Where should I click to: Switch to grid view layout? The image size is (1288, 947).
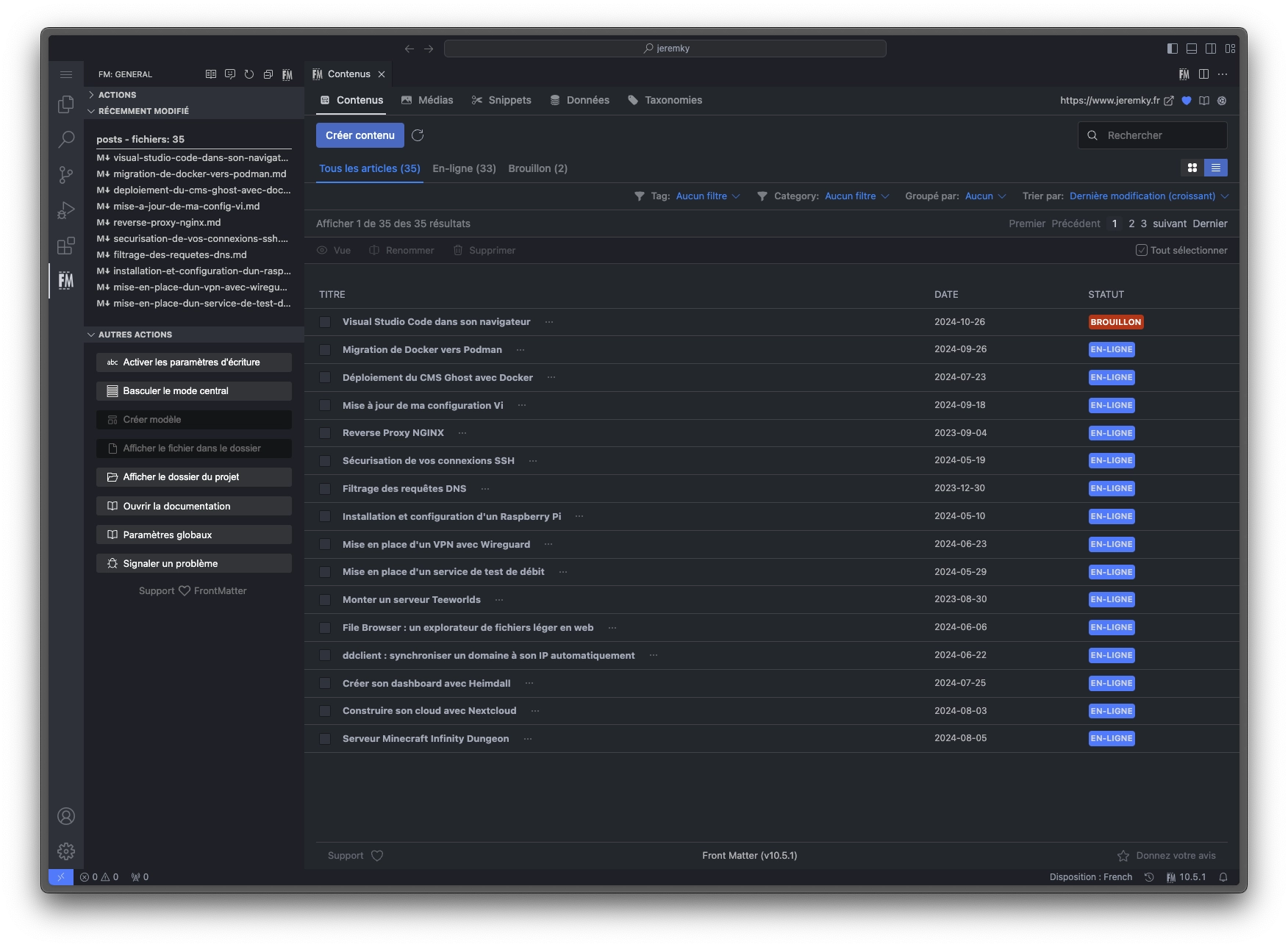click(x=1192, y=168)
